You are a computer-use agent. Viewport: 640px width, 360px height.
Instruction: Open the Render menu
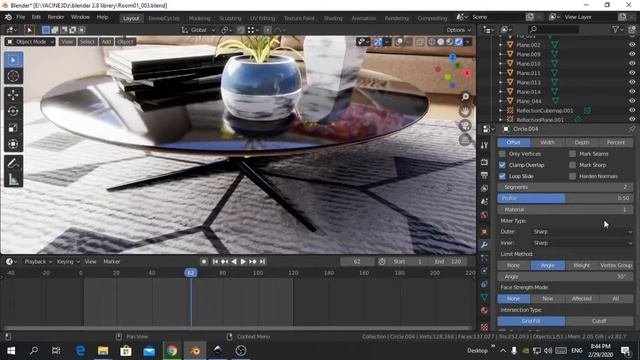[56, 17]
